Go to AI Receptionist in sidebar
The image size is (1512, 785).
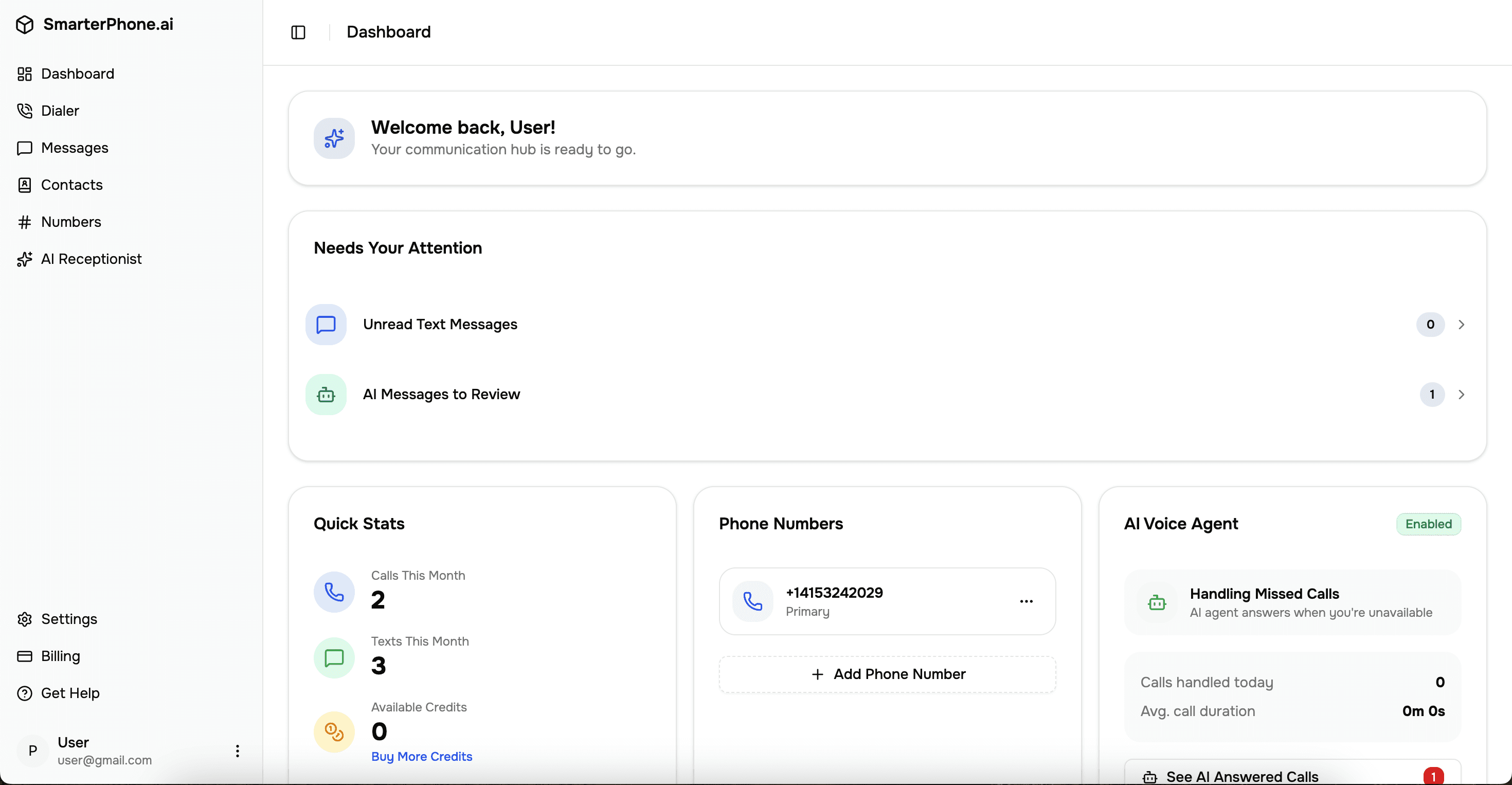pyautogui.click(x=91, y=259)
